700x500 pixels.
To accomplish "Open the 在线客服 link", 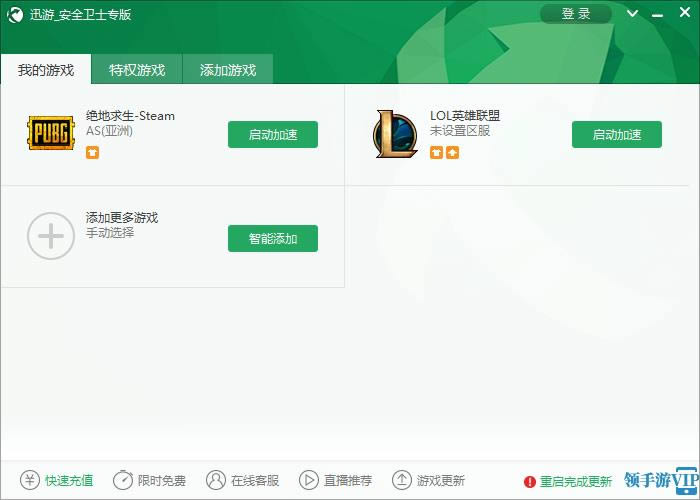I will pos(255,481).
